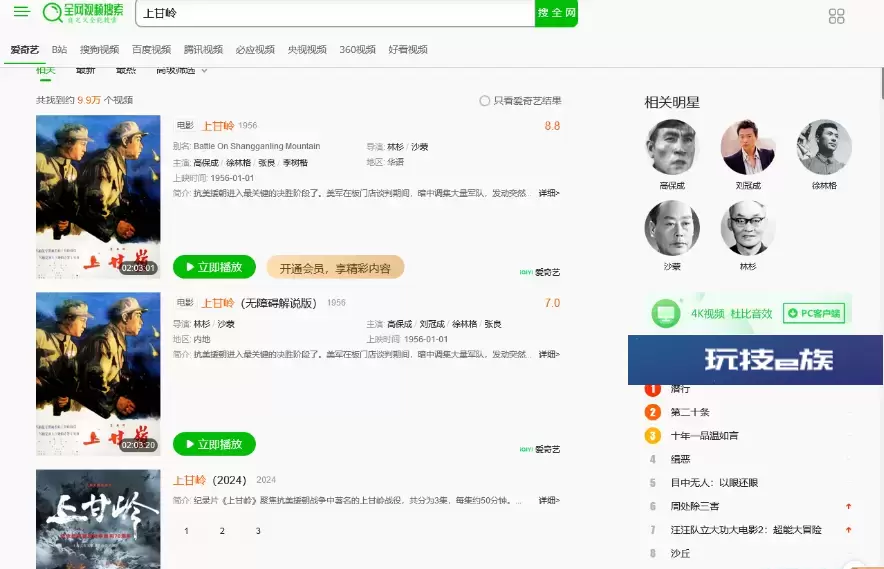Expand the 高级筛选 dropdown arrow
884x569 pixels.
(x=204, y=71)
